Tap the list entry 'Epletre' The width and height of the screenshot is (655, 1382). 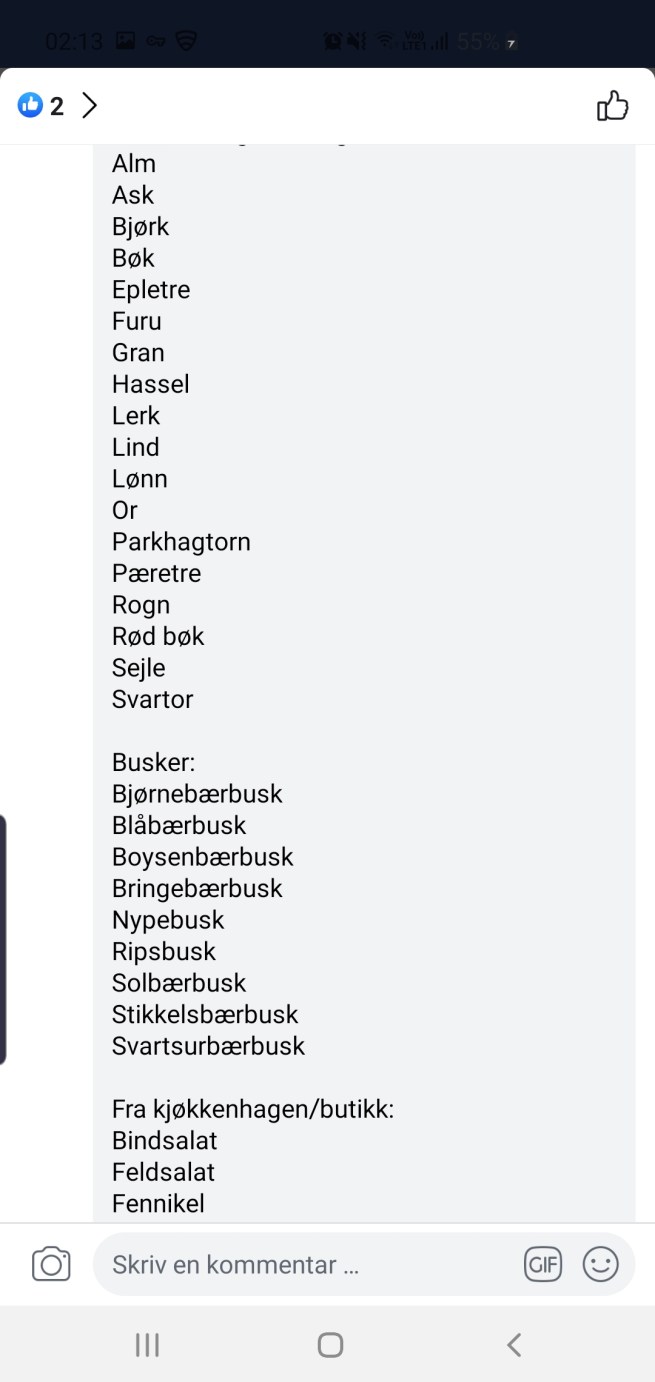150,289
